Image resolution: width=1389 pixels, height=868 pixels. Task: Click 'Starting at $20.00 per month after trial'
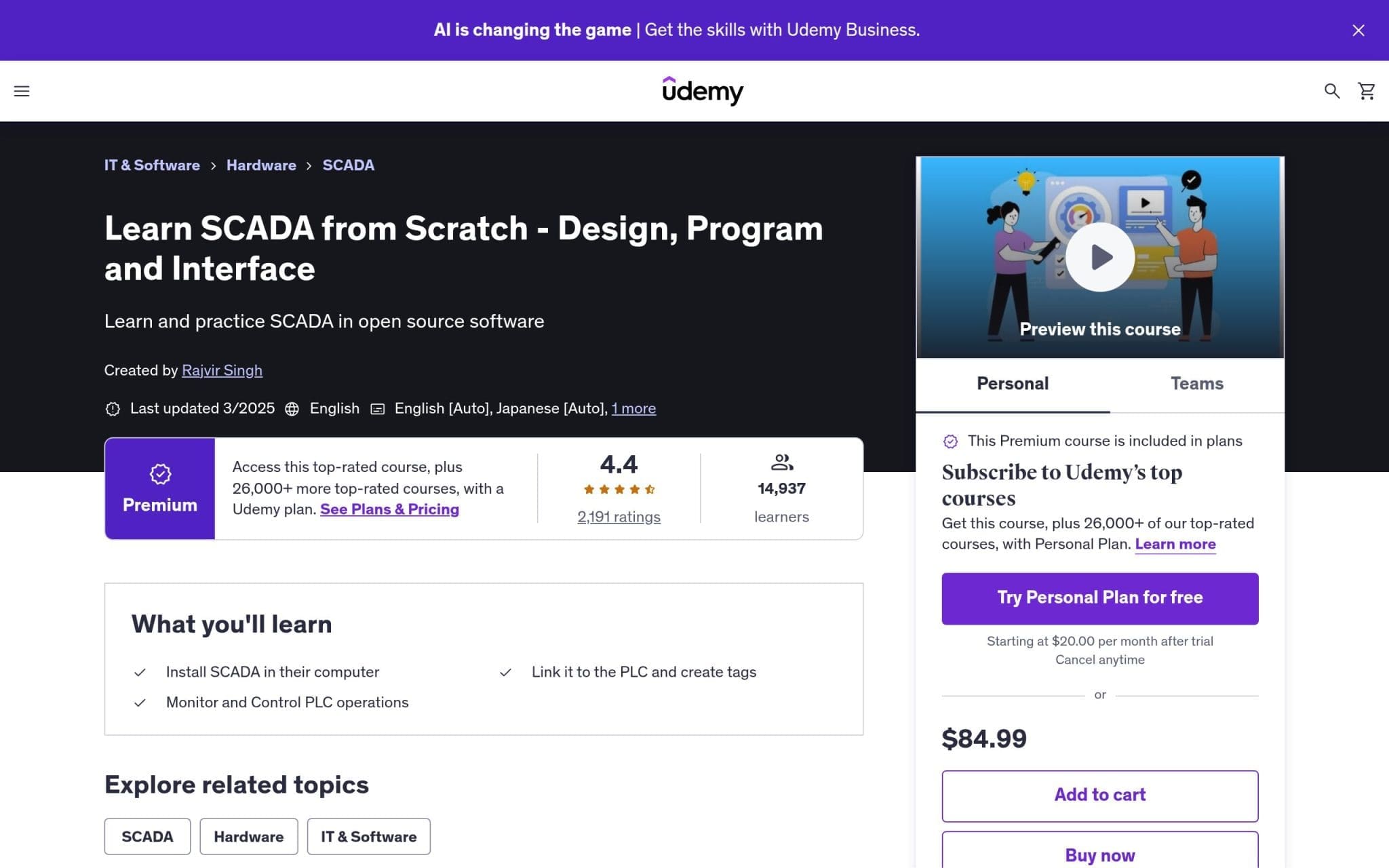pos(1100,641)
